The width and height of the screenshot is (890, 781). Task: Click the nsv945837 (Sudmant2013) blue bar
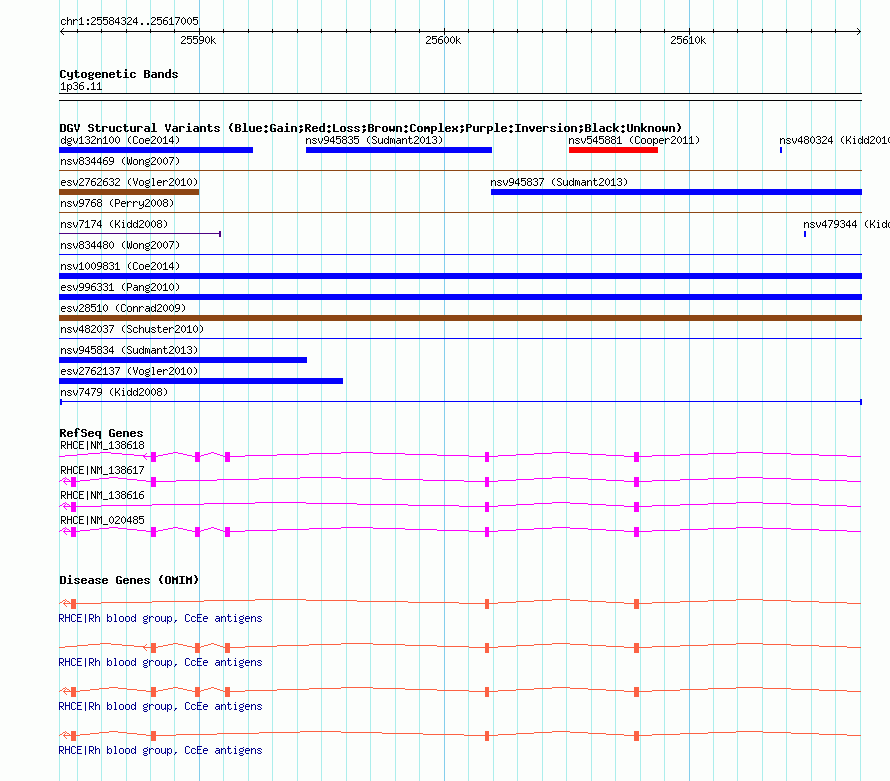[x=676, y=192]
